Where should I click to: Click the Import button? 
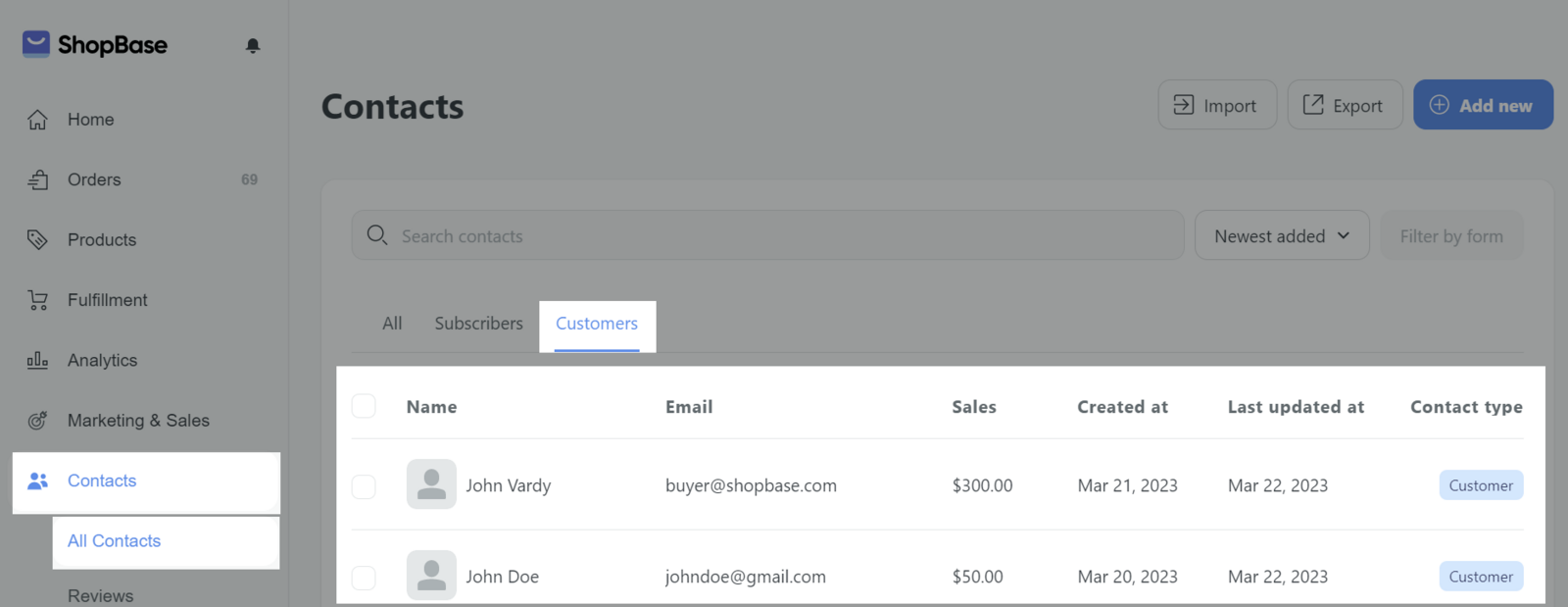(1217, 105)
